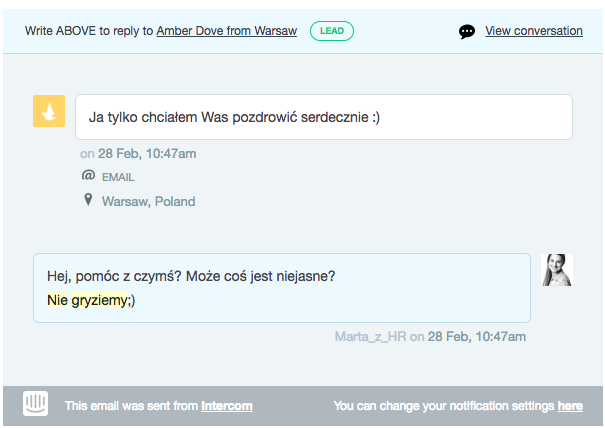Click the EMAIL channel label
Viewport: 605px width, 428px height.
[x=118, y=177]
